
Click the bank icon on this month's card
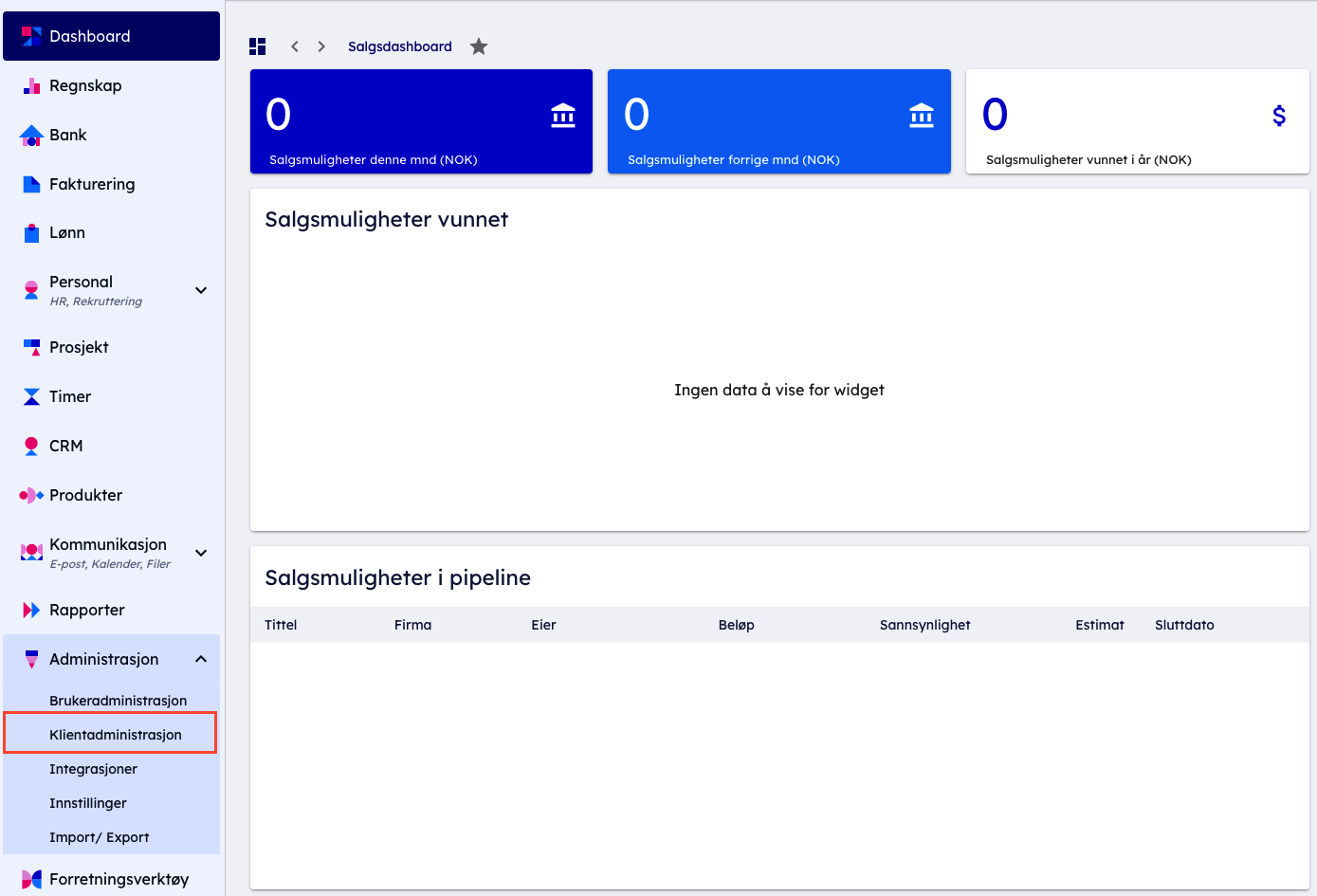coord(563,116)
